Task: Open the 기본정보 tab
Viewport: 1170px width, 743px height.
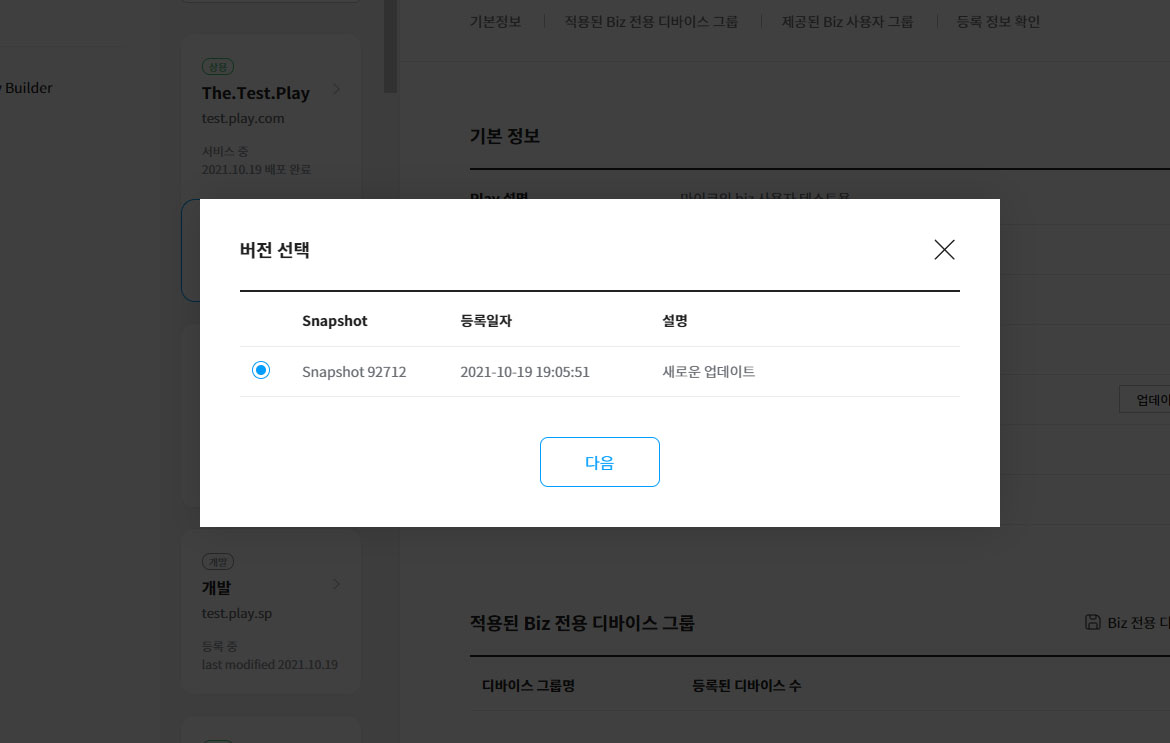Action: (x=495, y=21)
